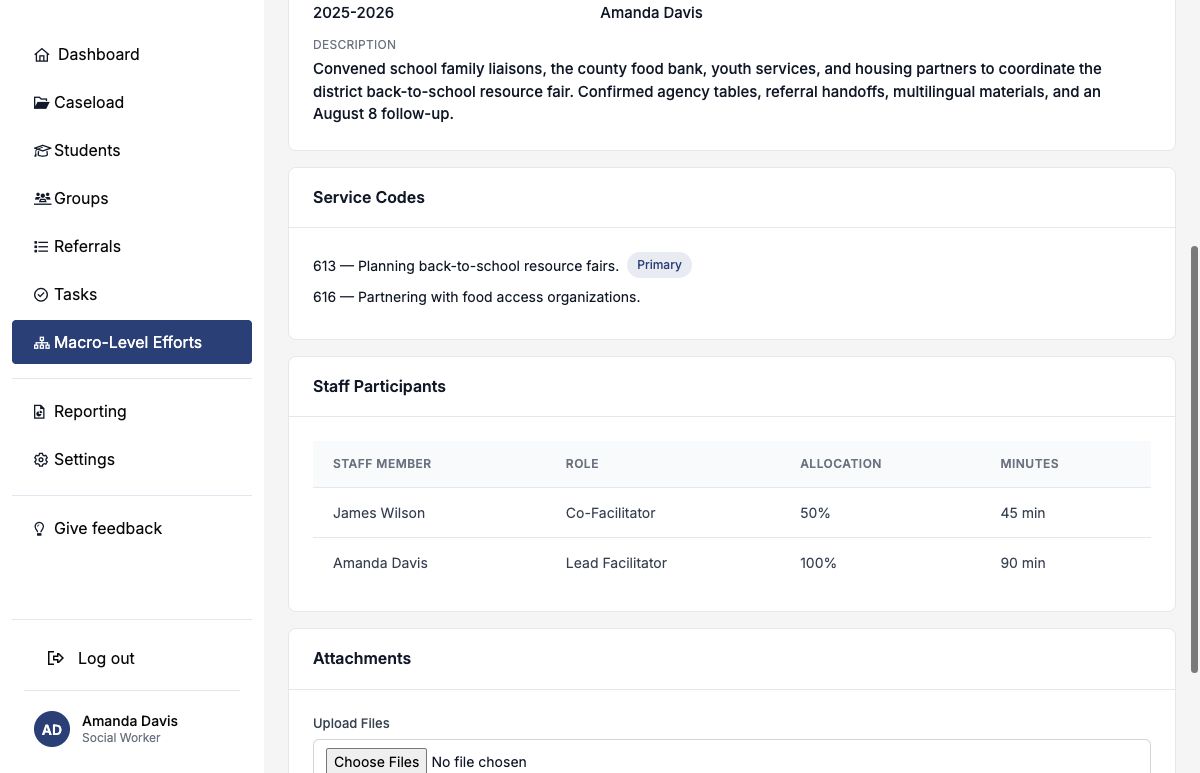1200x773 pixels.
Task: Select the Amanda Davis Lead Facilitator row
Action: 732,563
